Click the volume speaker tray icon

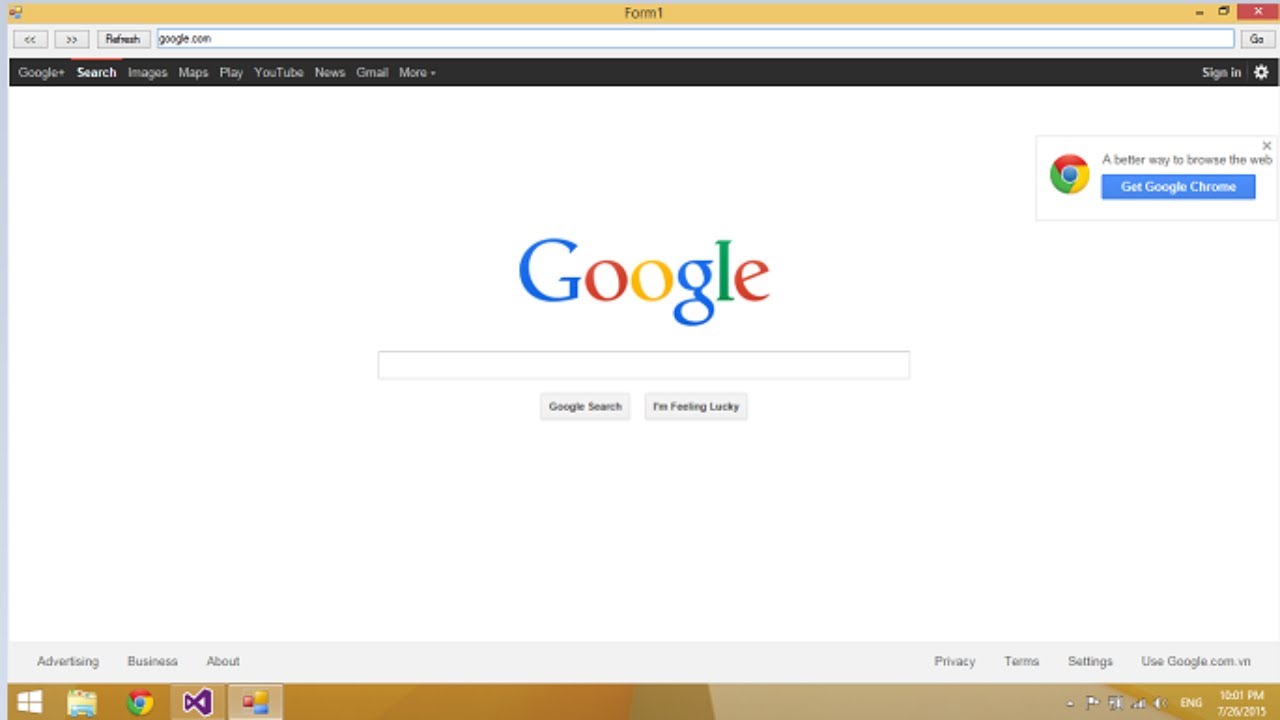coord(1161,703)
